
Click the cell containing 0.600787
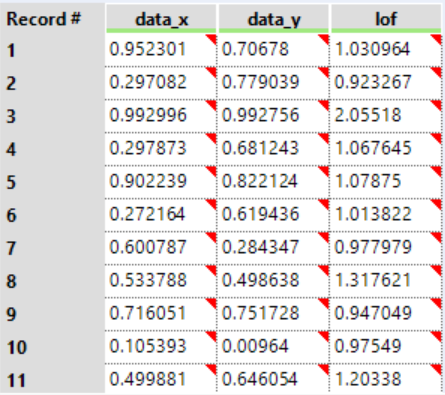pos(161,248)
